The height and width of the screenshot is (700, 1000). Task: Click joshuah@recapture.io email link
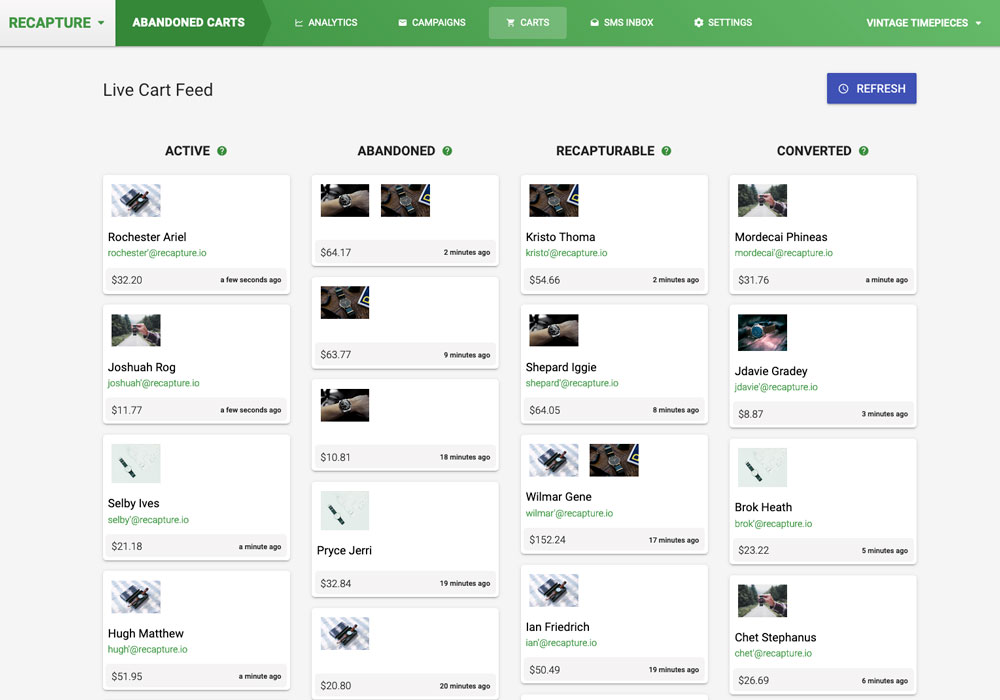point(154,383)
